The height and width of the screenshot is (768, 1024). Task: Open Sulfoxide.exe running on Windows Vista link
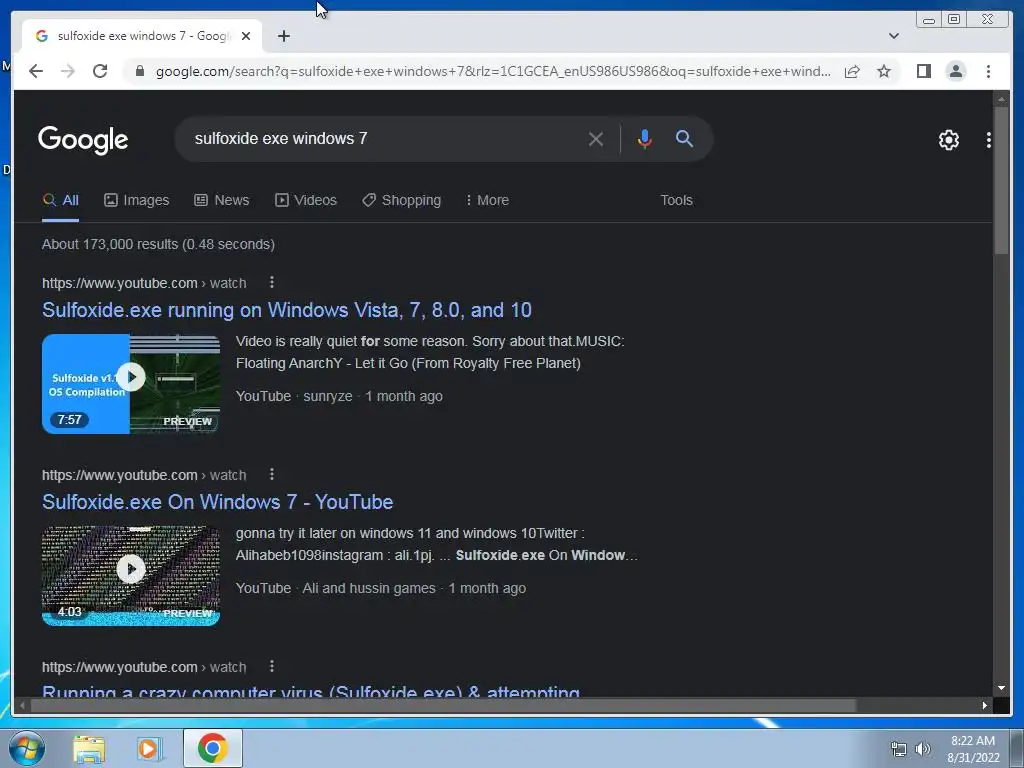point(287,310)
